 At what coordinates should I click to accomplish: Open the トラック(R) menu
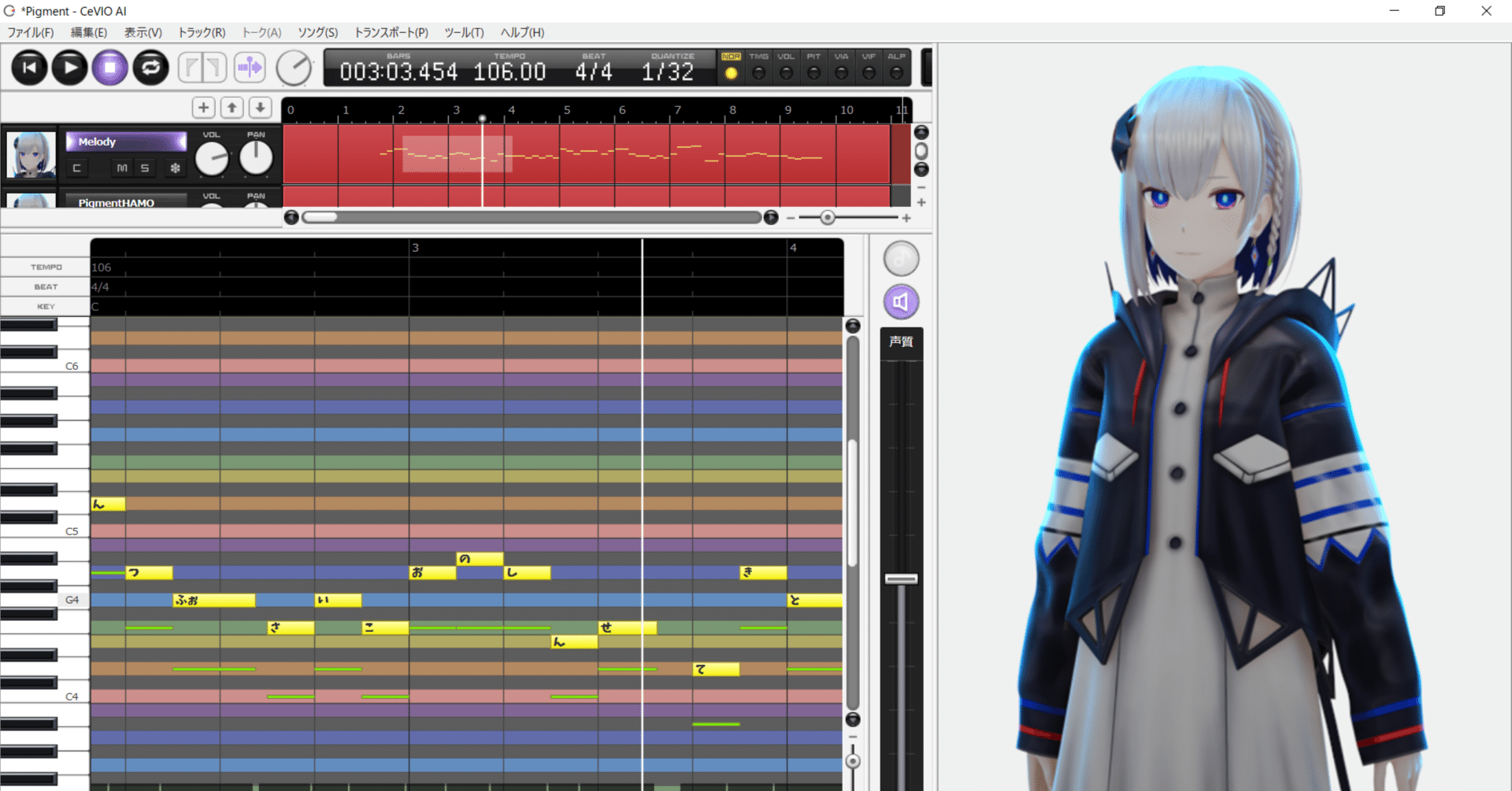202,32
